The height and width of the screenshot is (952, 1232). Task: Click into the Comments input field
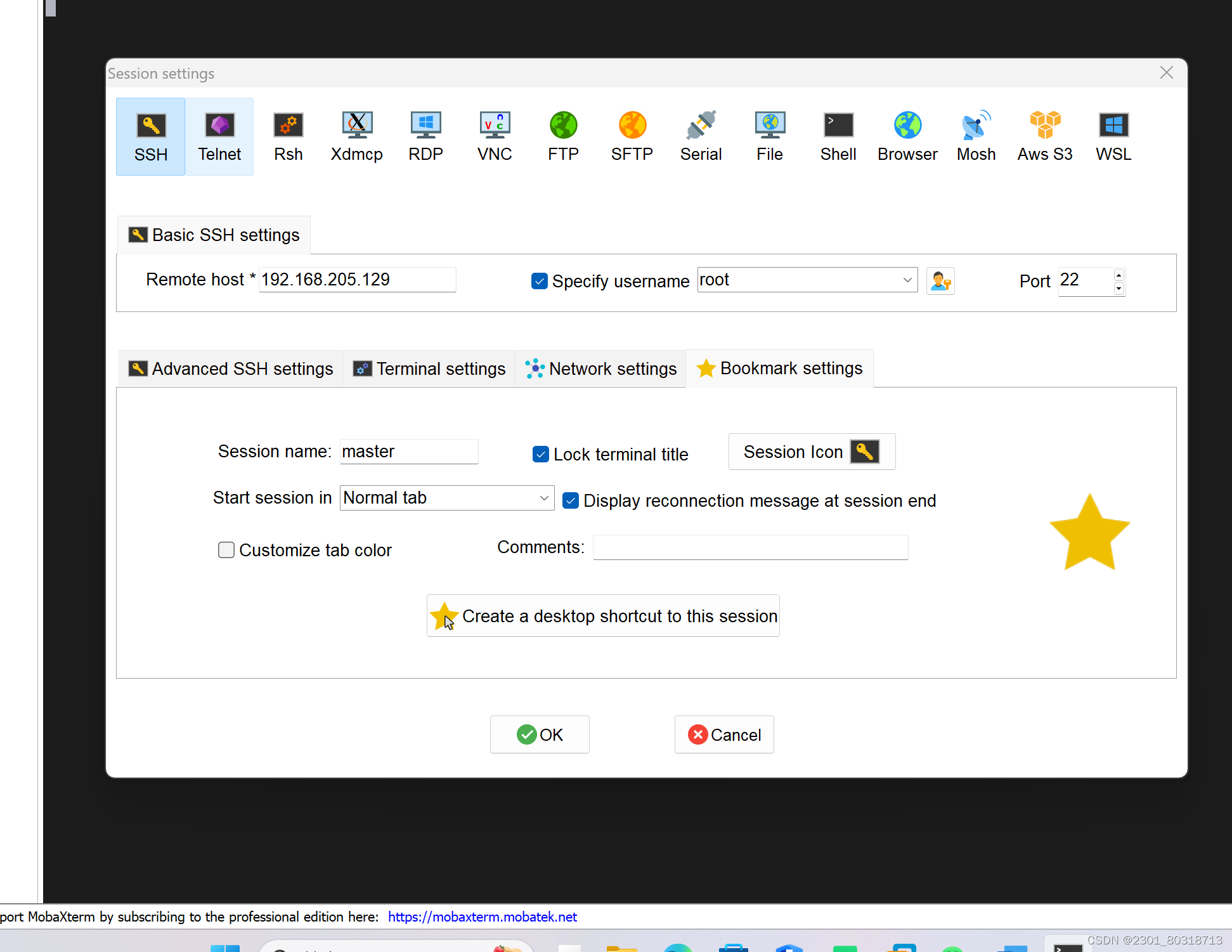tap(750, 547)
